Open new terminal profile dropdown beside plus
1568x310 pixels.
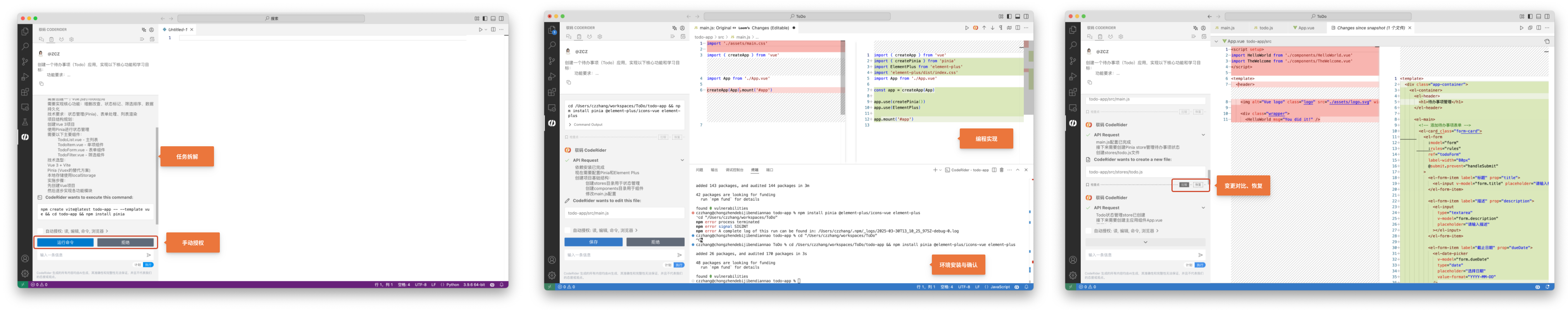tap(940, 170)
